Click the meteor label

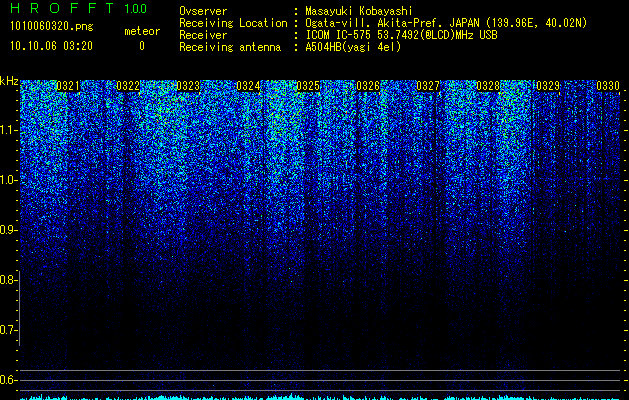point(142,31)
